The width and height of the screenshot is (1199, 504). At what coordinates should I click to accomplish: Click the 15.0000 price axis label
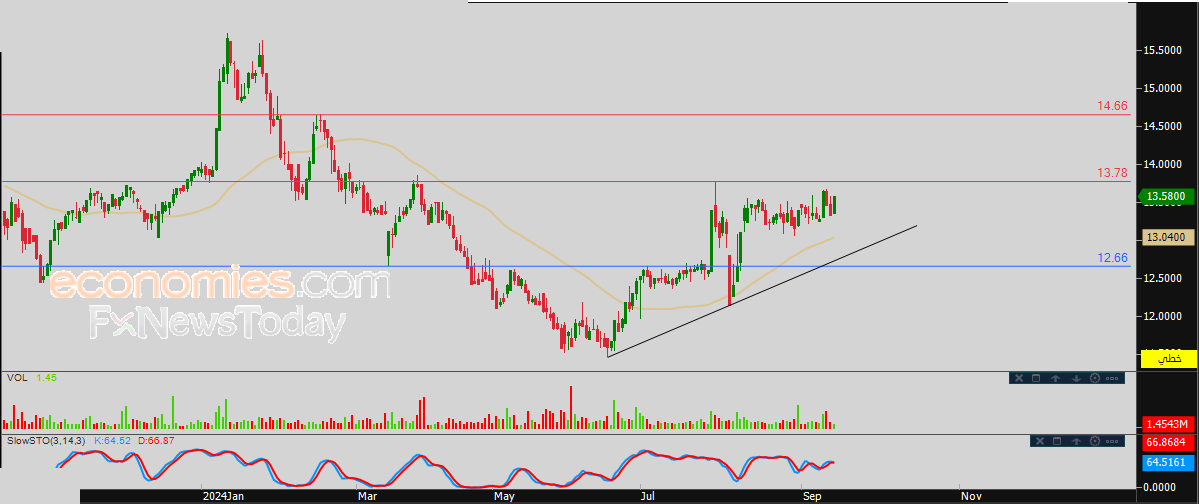click(x=1164, y=88)
